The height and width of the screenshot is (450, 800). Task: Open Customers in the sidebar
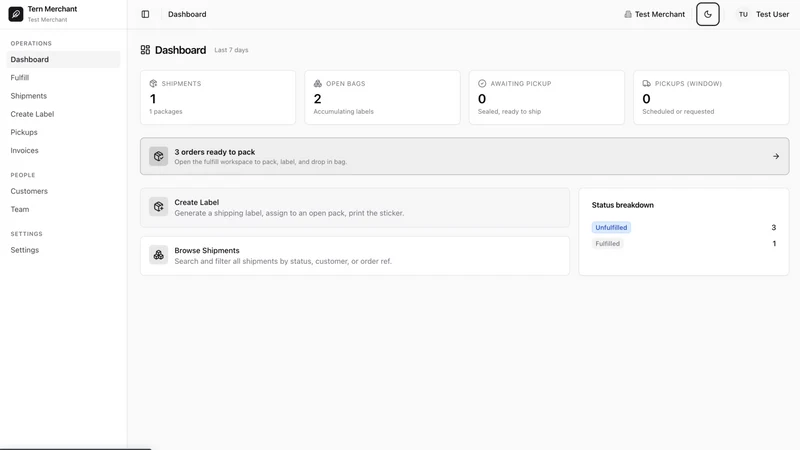click(x=63, y=191)
